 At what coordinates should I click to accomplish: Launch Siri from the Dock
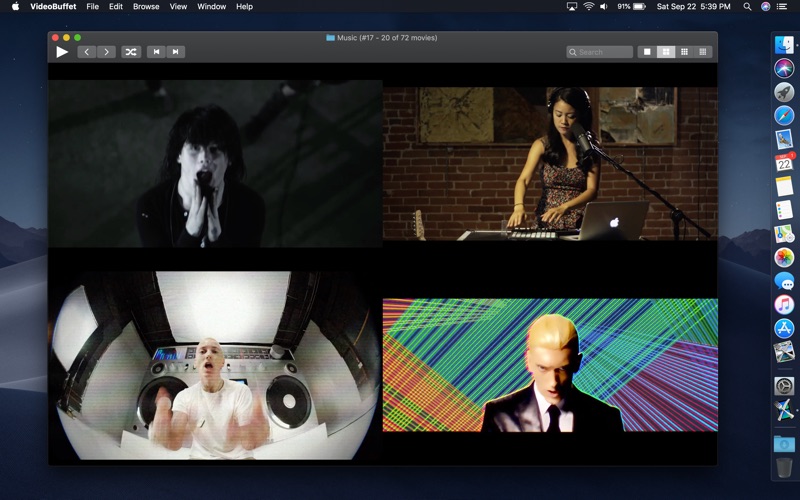tap(784, 68)
